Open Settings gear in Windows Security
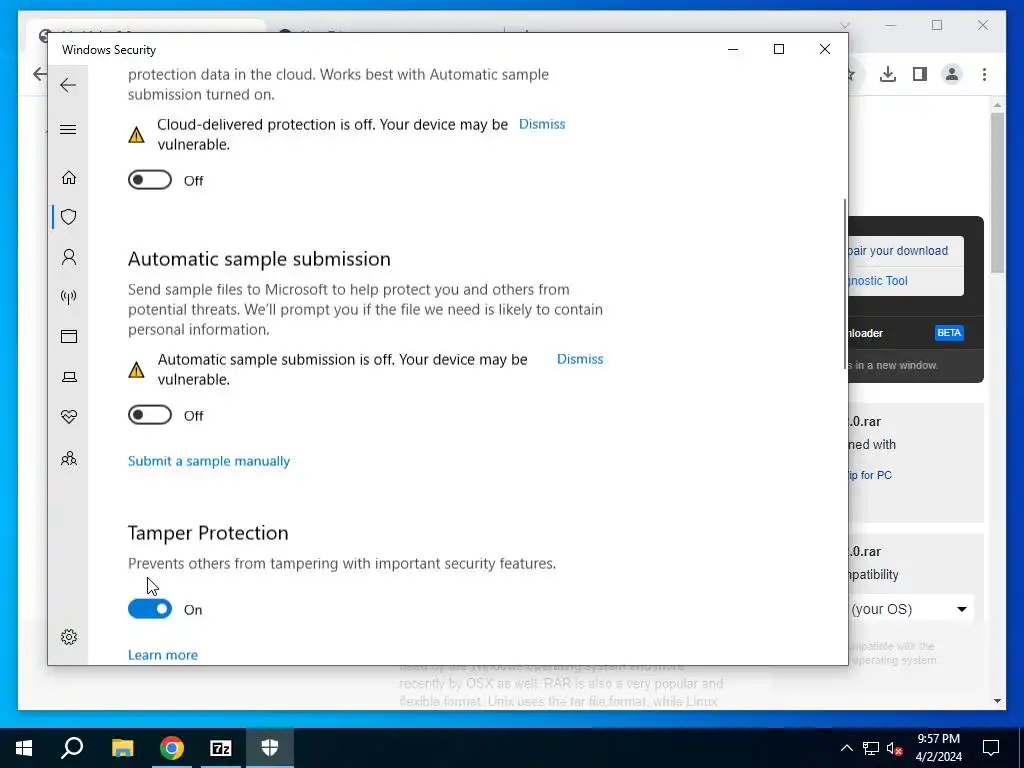 [x=69, y=637]
